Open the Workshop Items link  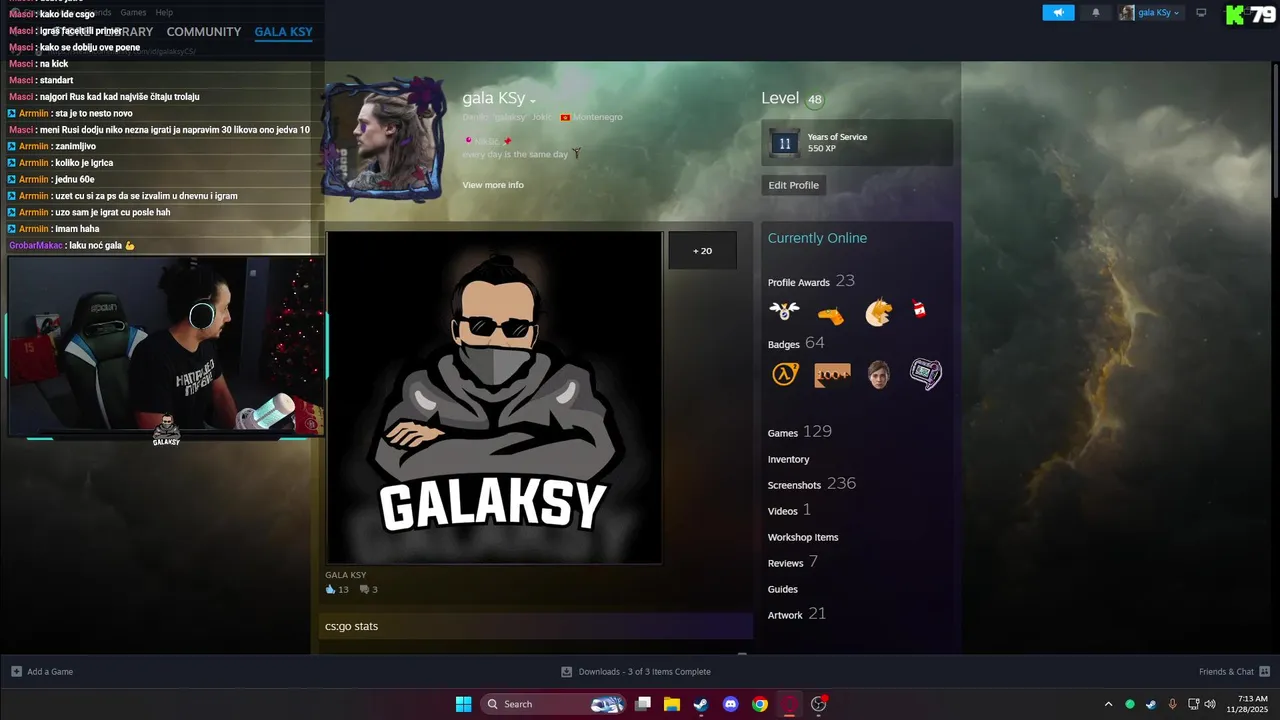pyautogui.click(x=803, y=537)
